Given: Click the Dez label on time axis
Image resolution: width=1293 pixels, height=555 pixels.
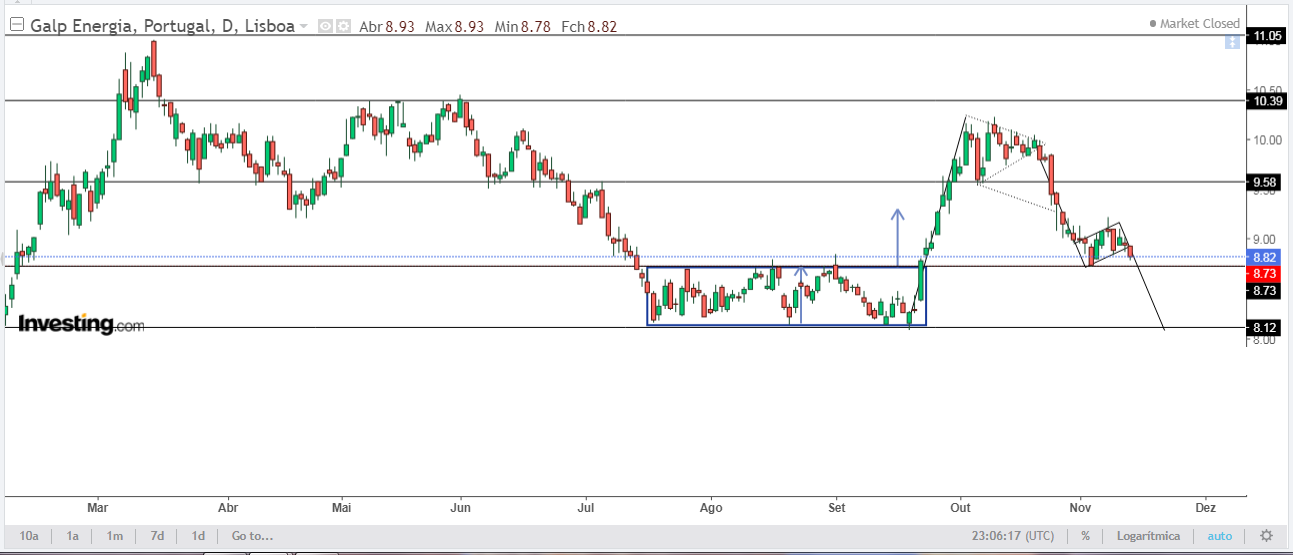Looking at the screenshot, I should tap(1205, 507).
